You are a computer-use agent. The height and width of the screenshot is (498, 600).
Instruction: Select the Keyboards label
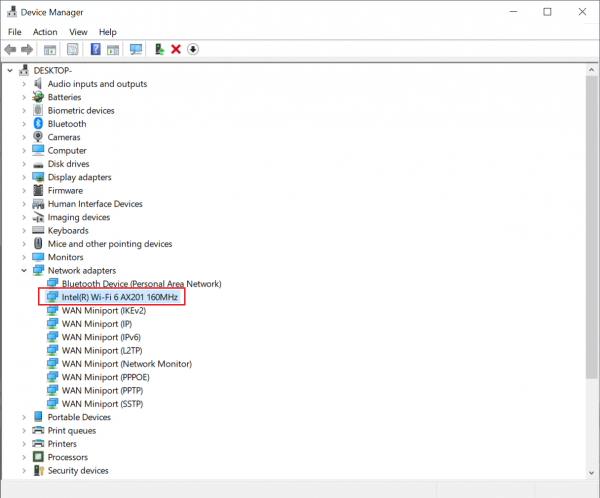pyautogui.click(x=68, y=230)
